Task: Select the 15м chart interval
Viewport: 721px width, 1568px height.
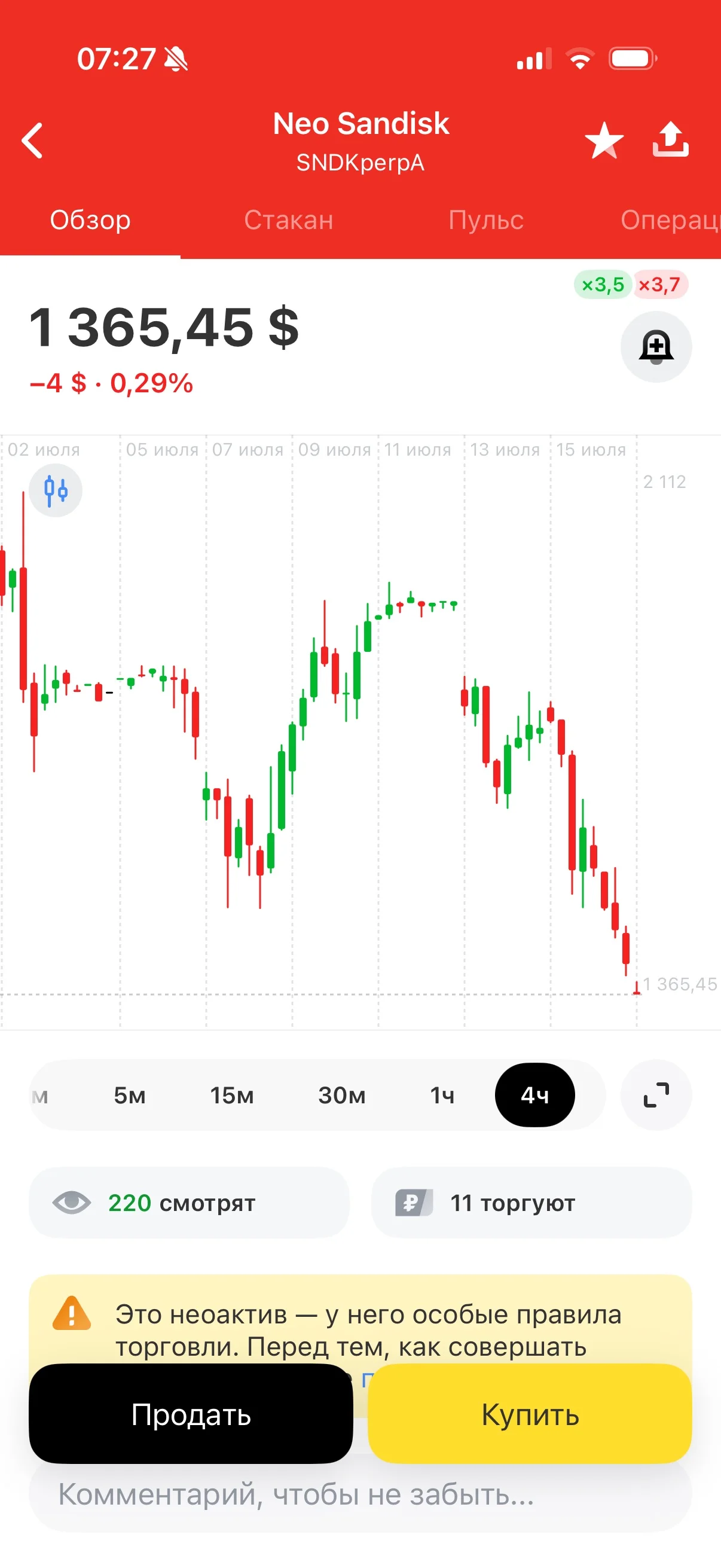Action: point(232,1096)
